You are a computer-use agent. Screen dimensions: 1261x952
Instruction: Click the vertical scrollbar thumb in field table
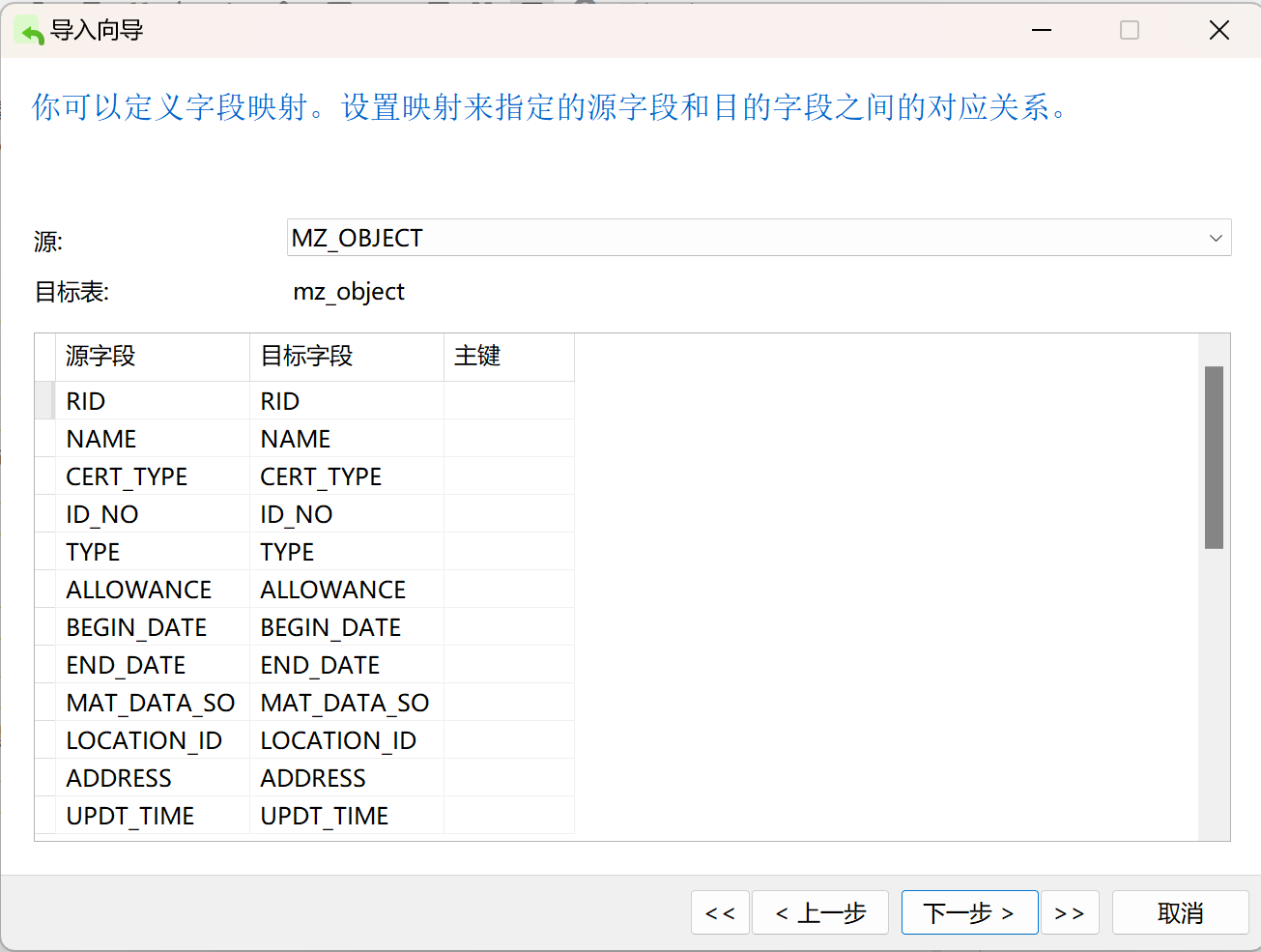tap(1215, 457)
